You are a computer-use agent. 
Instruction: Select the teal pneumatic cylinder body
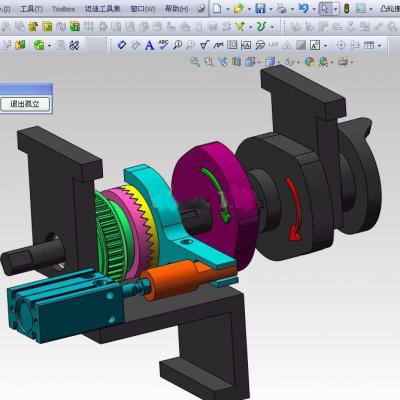click(67, 305)
